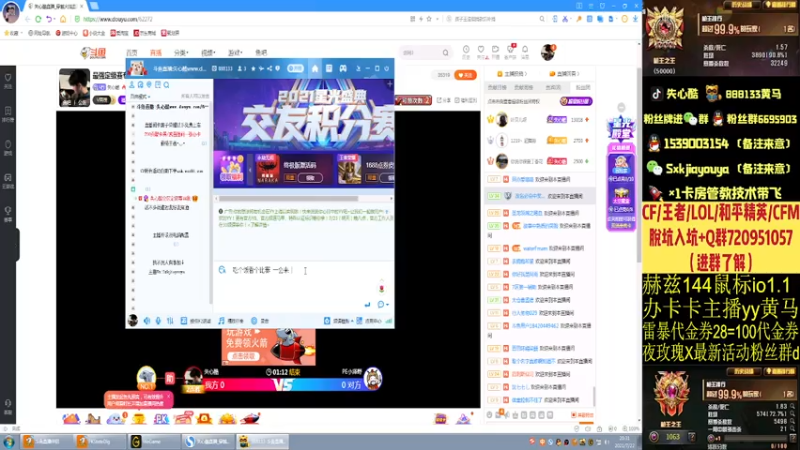800x450 pixels.
Task: Reload the page with the browser refresh icon
Action: [38, 19]
